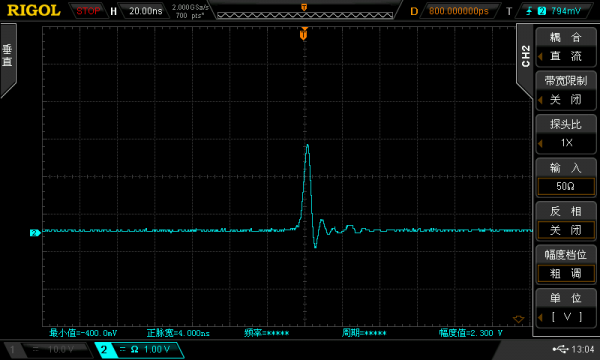Toggle the 幅度档位 coarse/fine adjustment
Screen dimensions: 600x360
click(x=566, y=264)
